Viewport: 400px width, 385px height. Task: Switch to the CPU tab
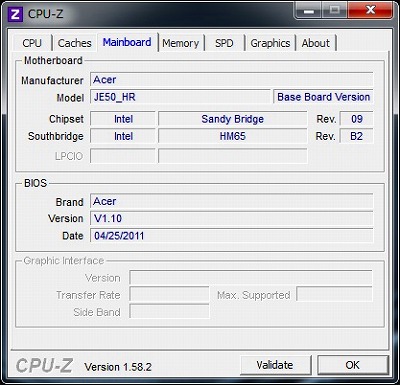pos(32,43)
